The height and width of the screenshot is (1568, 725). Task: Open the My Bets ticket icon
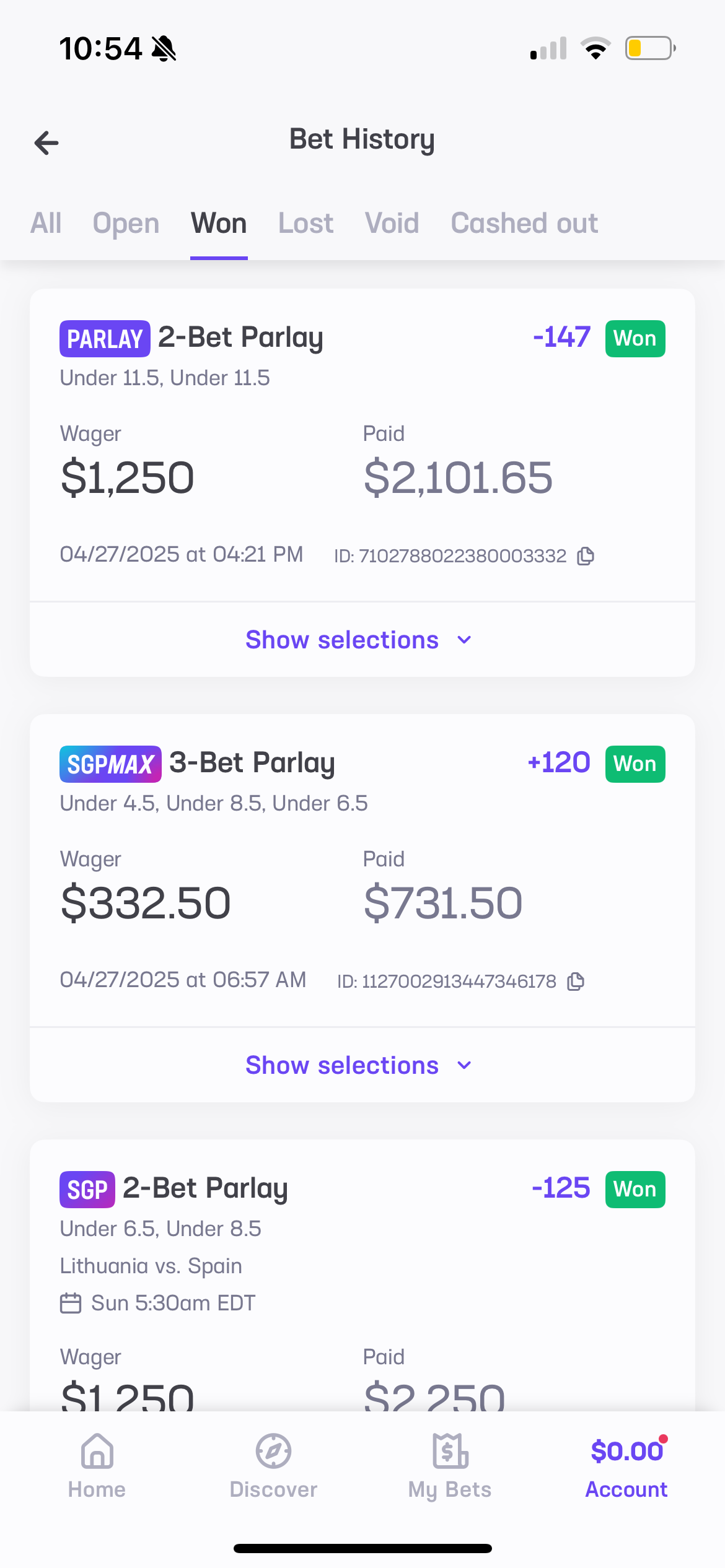450,1451
